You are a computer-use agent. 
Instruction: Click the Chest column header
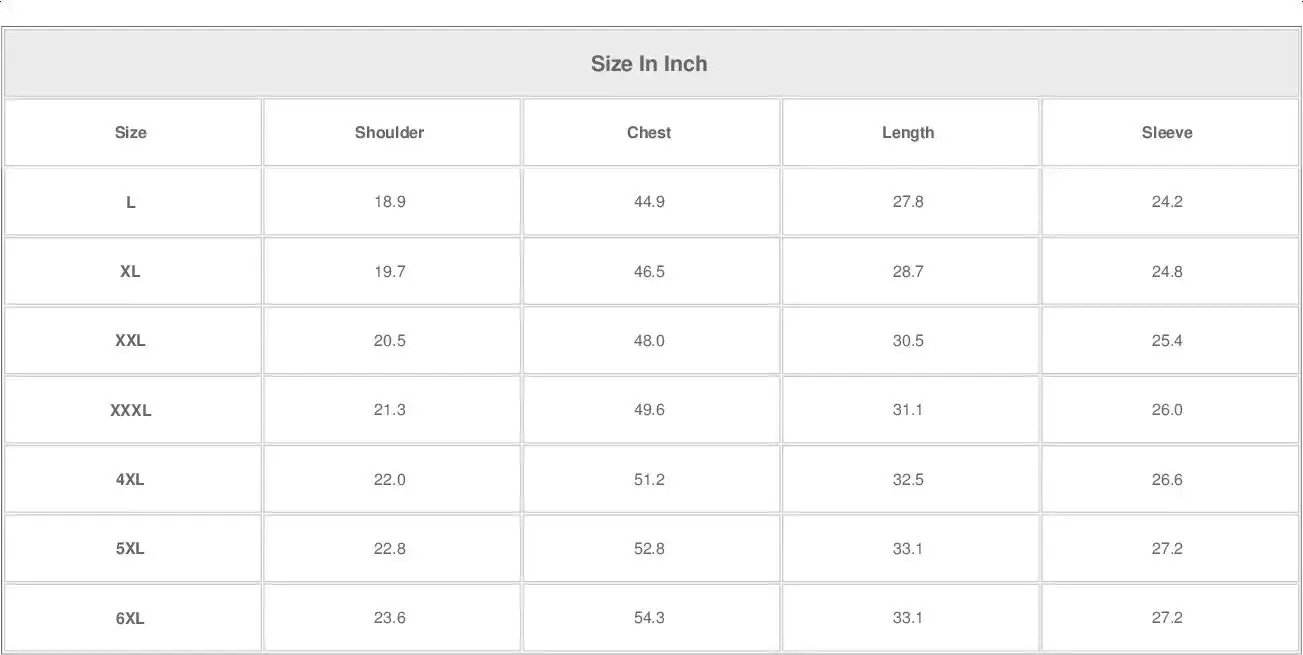[x=649, y=132]
